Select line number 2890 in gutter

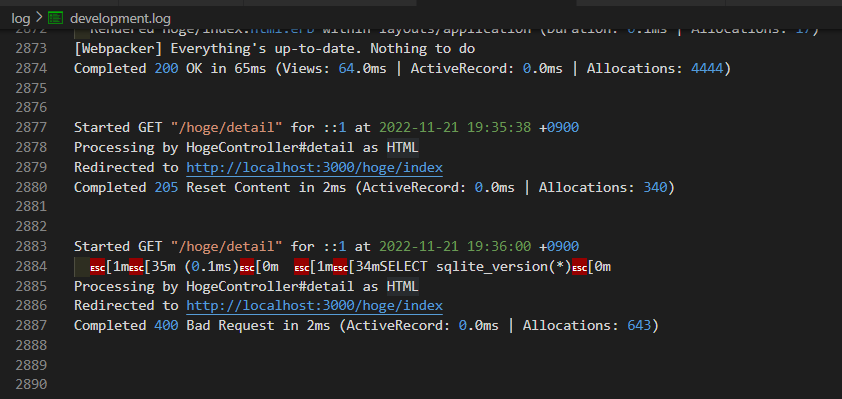(32, 385)
